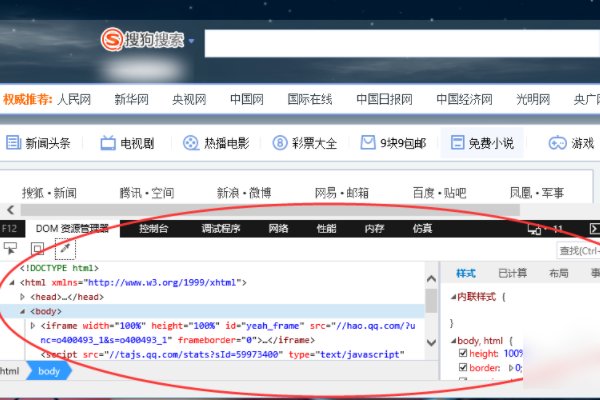
Task: Click the 热播电影 film reel icon
Action: pos(191,143)
